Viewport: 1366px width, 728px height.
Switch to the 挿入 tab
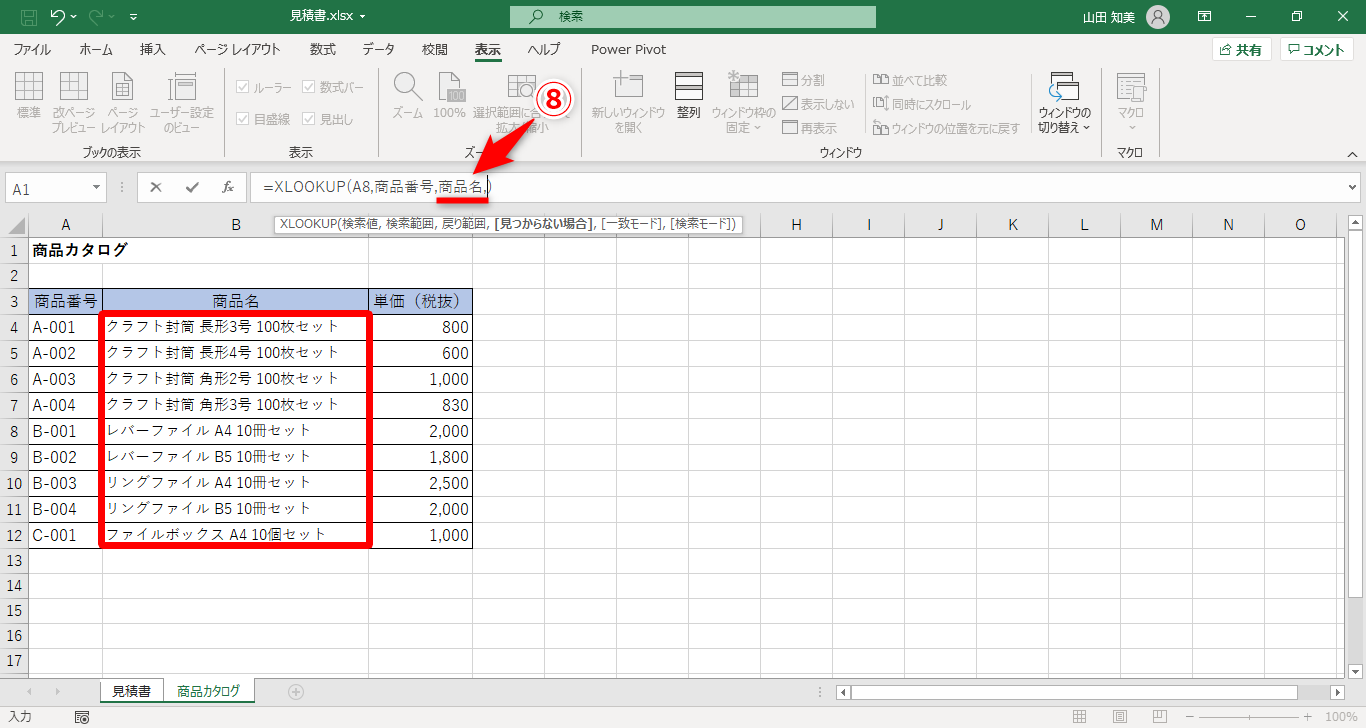tap(153, 49)
